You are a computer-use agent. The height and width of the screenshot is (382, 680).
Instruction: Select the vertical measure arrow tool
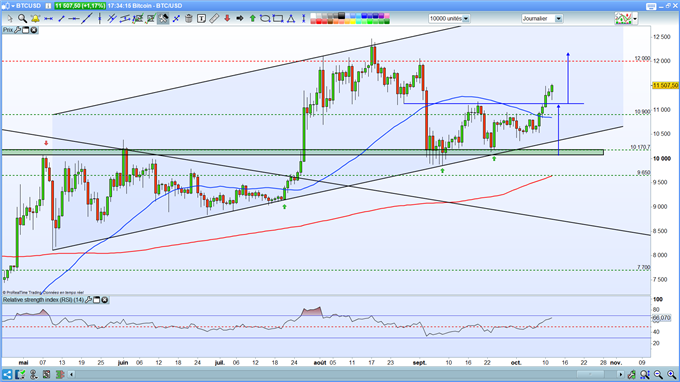coord(304,19)
